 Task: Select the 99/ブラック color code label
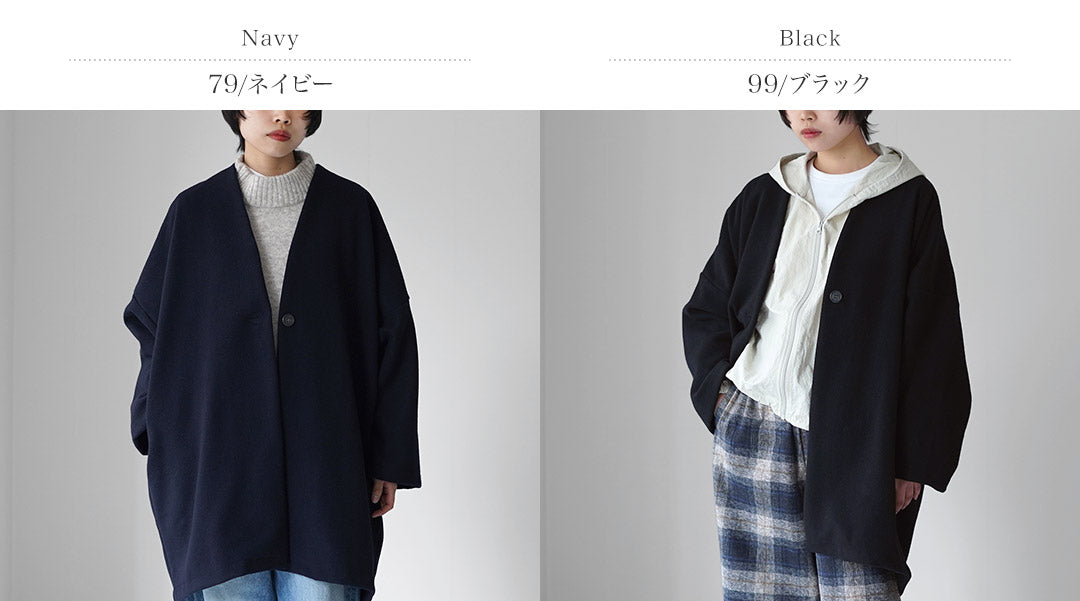coord(809,84)
